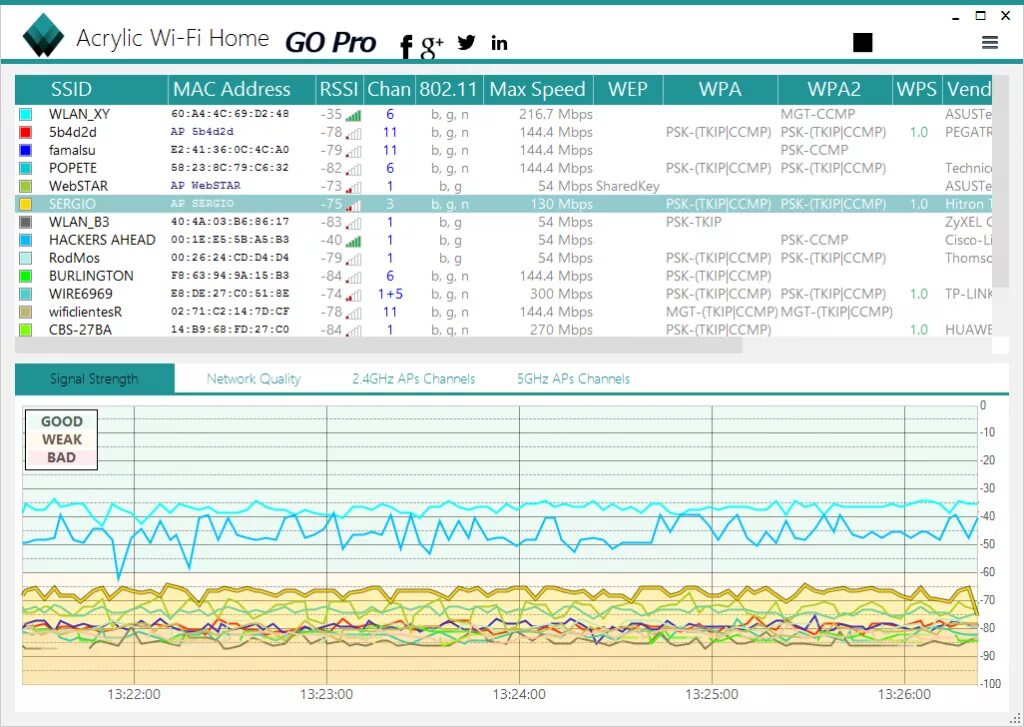Open the 2.4GHz APs Channels tab
Viewport: 1024px width, 727px height.
tap(413, 379)
